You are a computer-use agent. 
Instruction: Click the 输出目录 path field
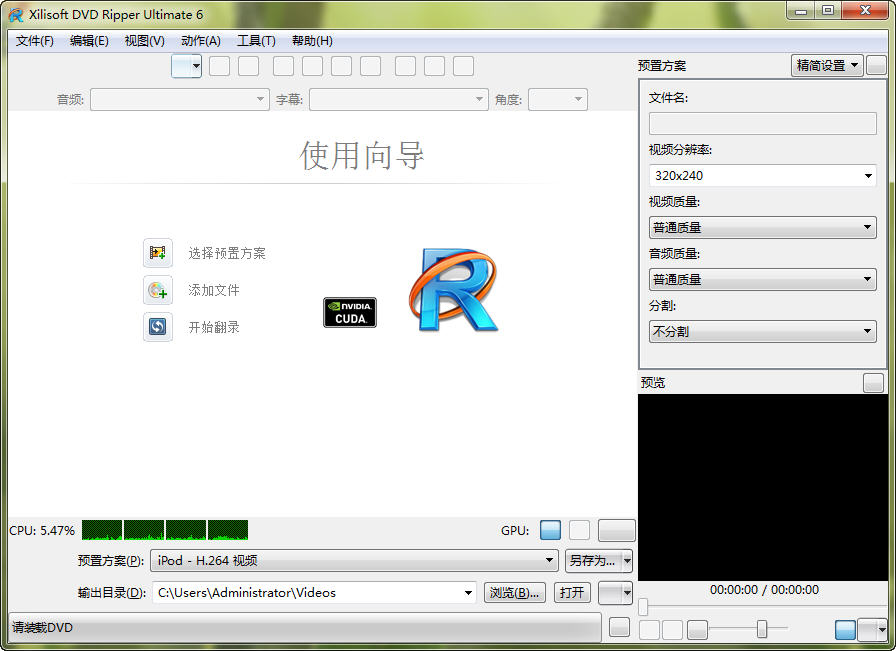point(308,592)
